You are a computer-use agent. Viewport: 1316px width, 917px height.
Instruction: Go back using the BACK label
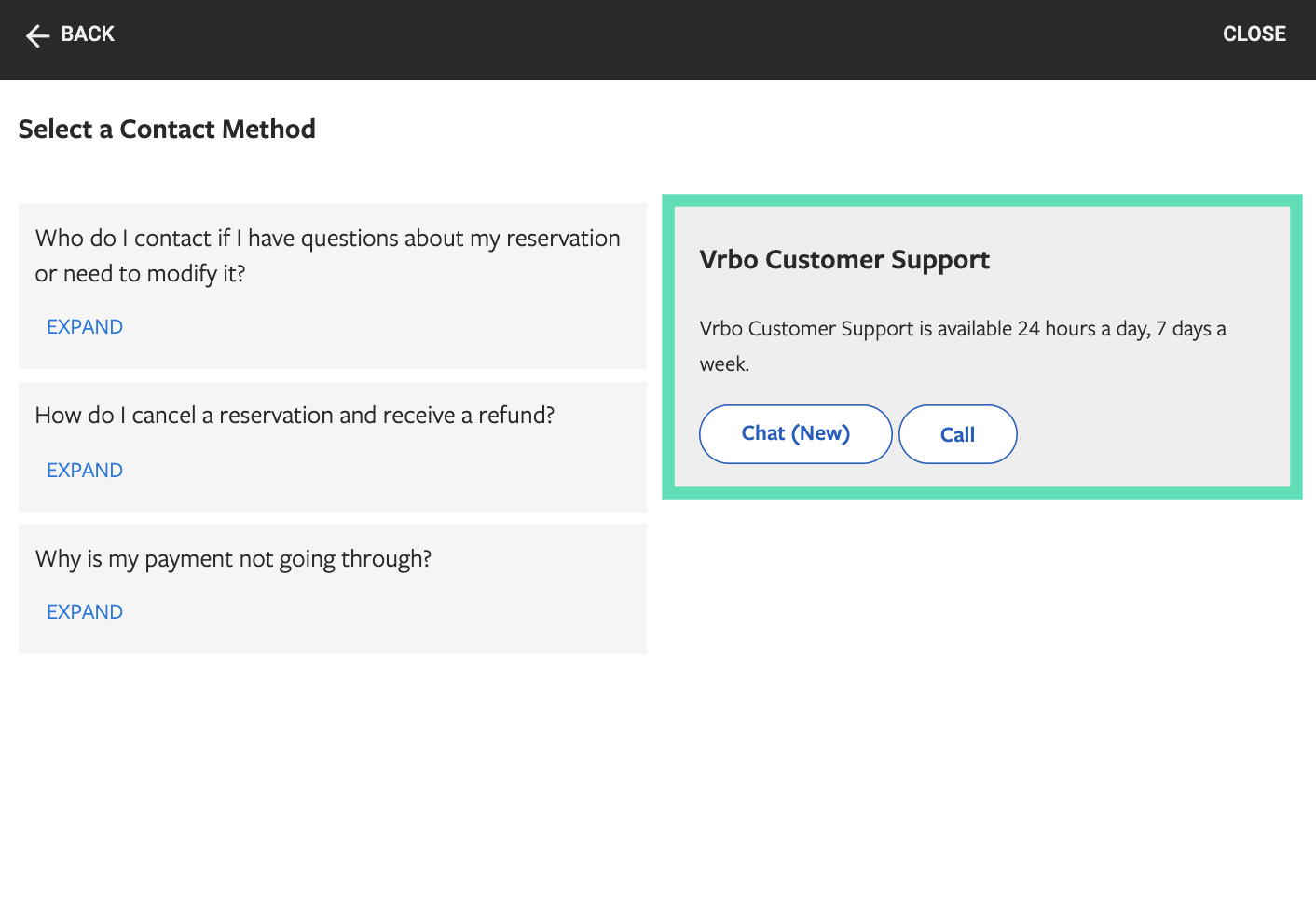point(88,34)
